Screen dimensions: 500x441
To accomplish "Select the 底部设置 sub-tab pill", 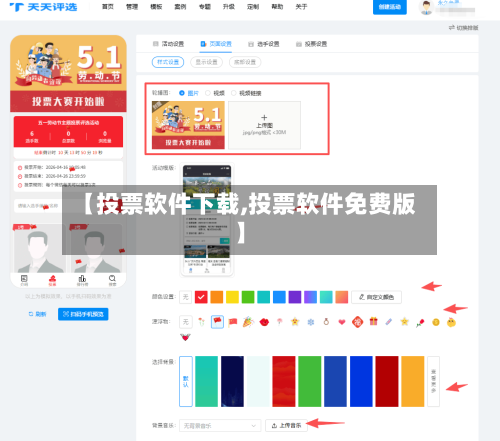I will click(245, 62).
